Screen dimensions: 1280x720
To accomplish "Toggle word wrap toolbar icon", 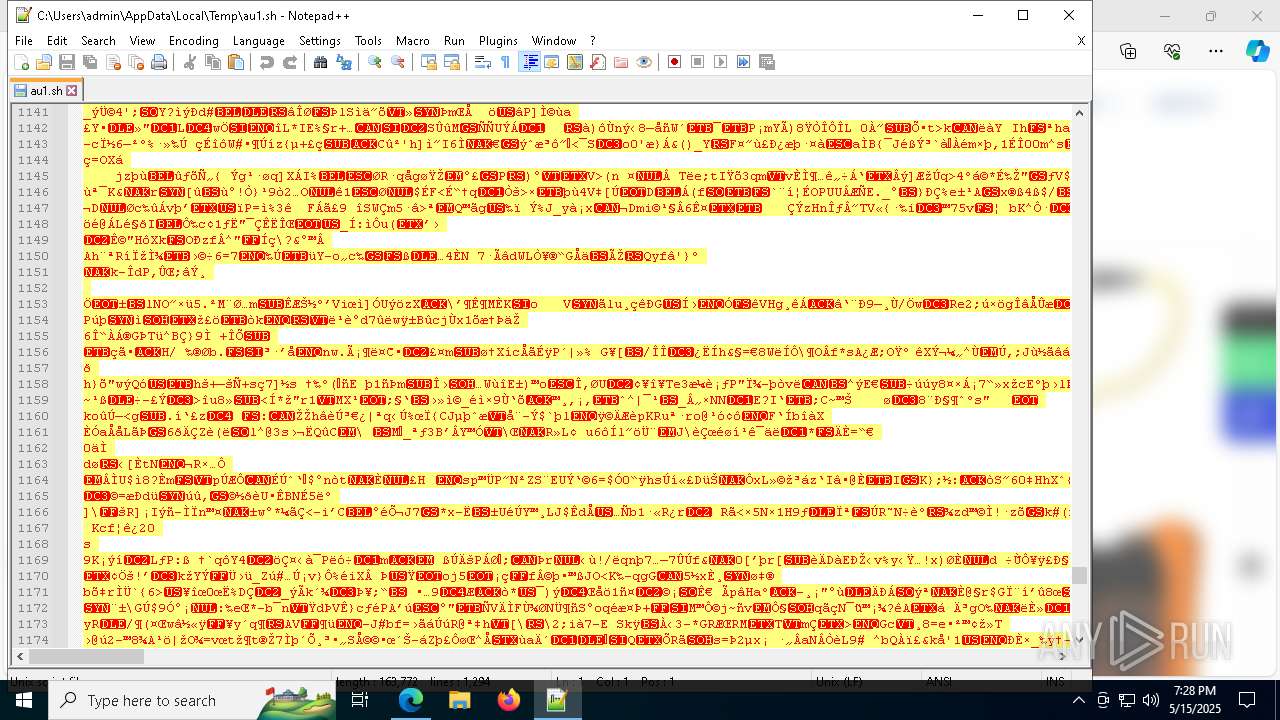I will (x=482, y=62).
